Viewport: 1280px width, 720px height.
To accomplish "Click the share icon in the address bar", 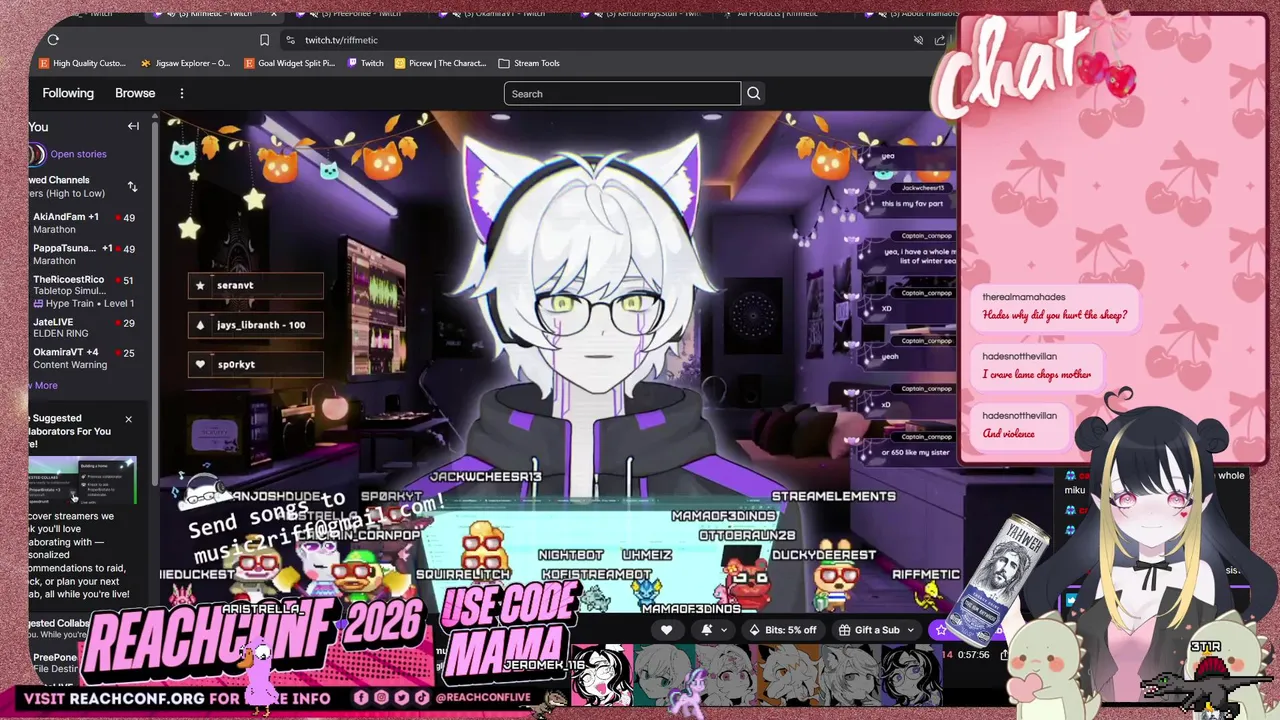I will [940, 40].
